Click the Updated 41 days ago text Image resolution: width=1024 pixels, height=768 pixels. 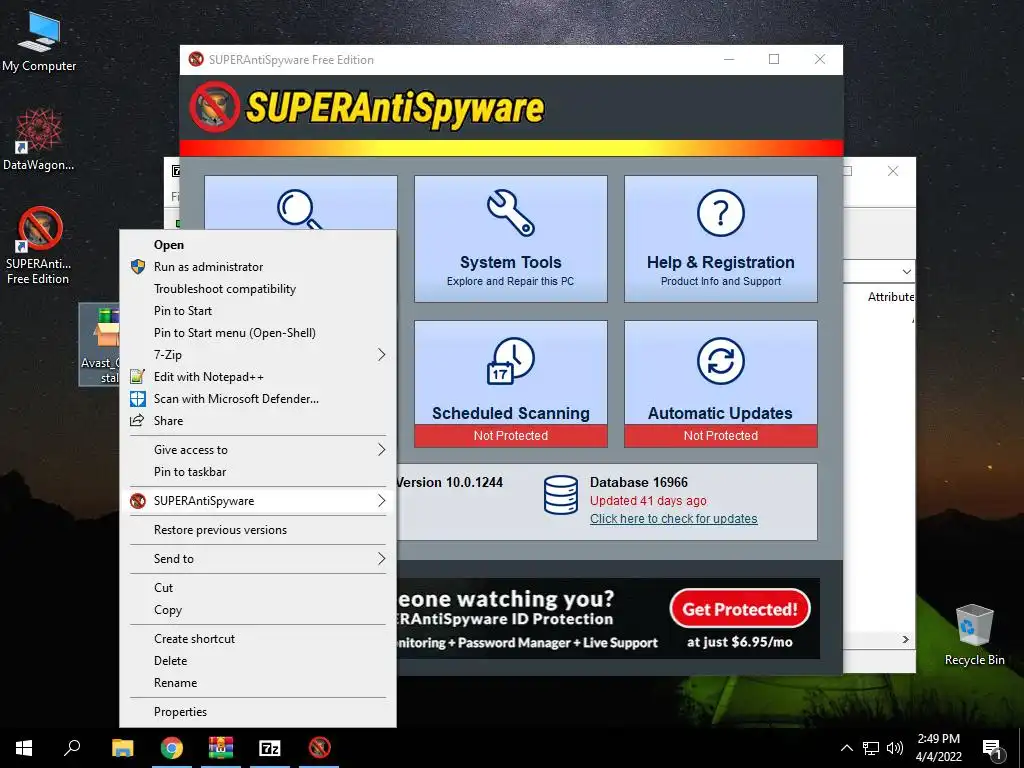(x=648, y=501)
